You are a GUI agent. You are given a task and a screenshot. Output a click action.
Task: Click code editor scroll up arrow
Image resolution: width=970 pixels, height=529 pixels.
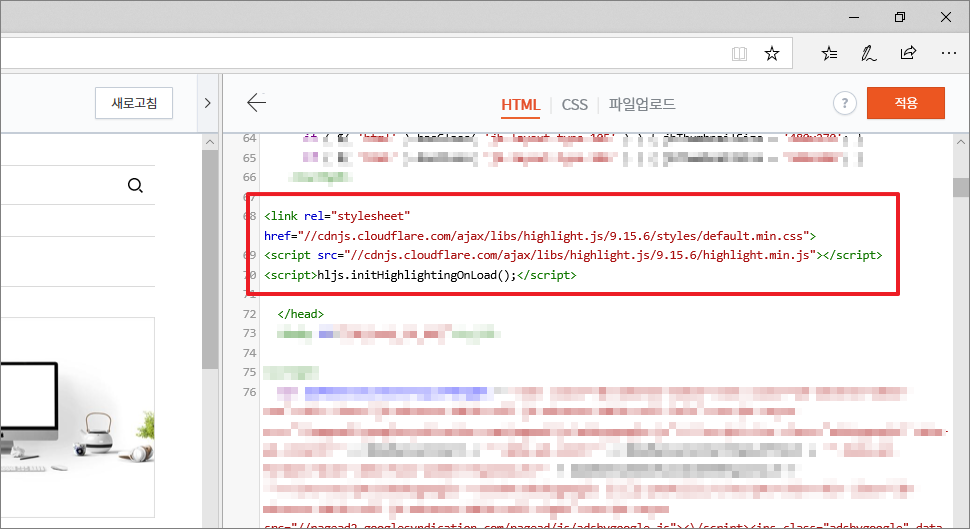[x=961, y=142]
